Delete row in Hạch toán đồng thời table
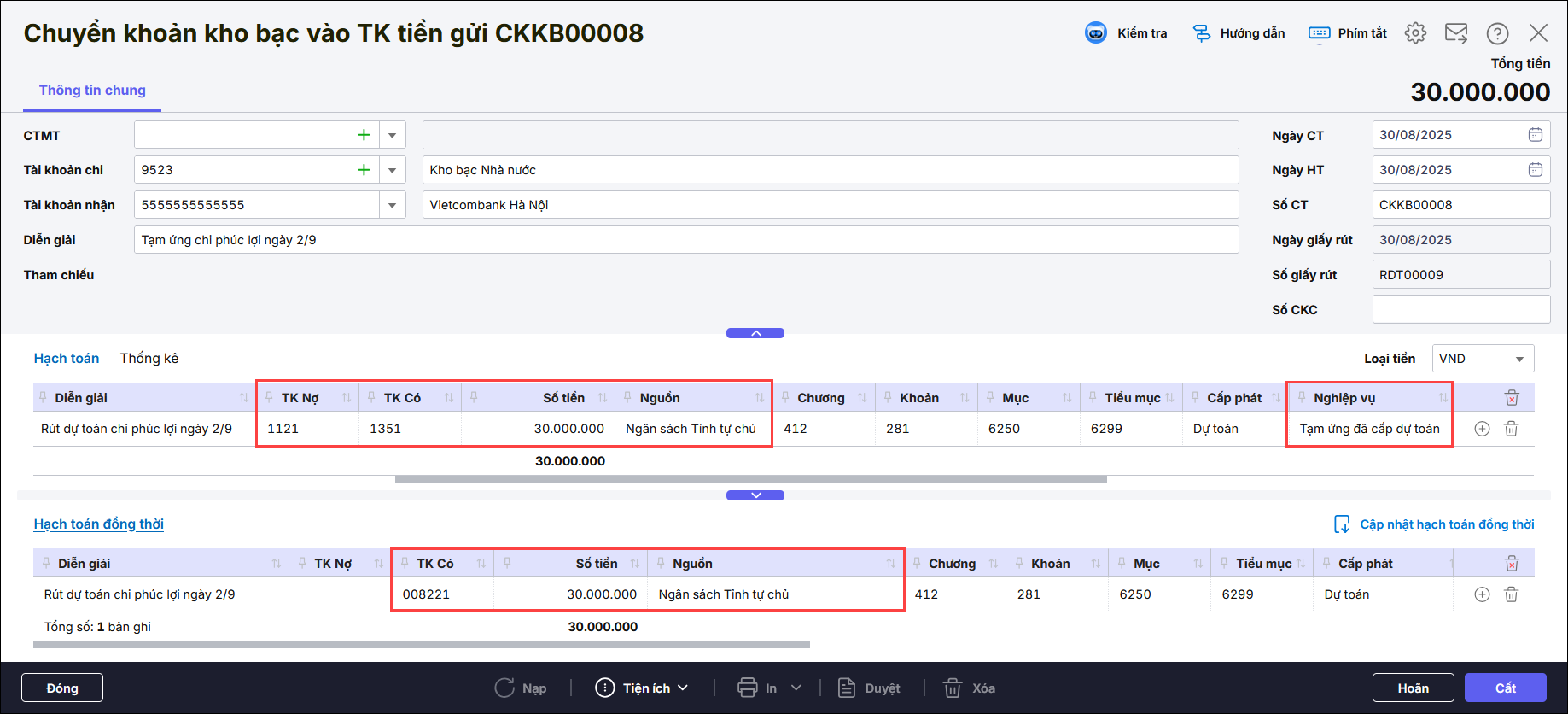This screenshot has height=714, width=1568. click(x=1511, y=594)
